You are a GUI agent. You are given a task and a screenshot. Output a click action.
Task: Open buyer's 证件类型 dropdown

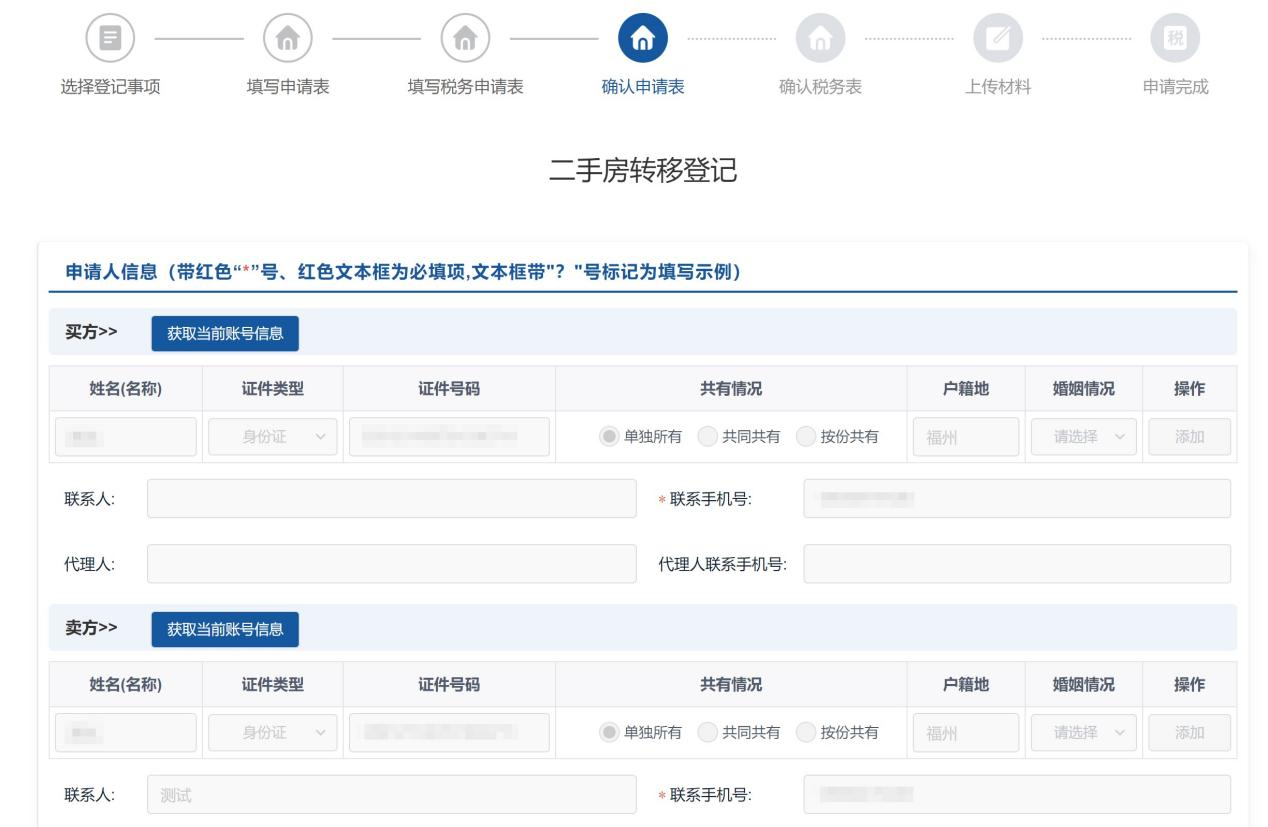tap(272, 437)
